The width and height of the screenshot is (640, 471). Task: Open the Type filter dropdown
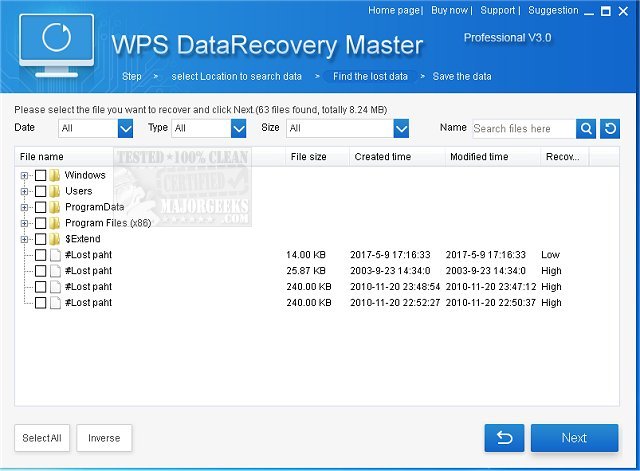[x=238, y=129]
